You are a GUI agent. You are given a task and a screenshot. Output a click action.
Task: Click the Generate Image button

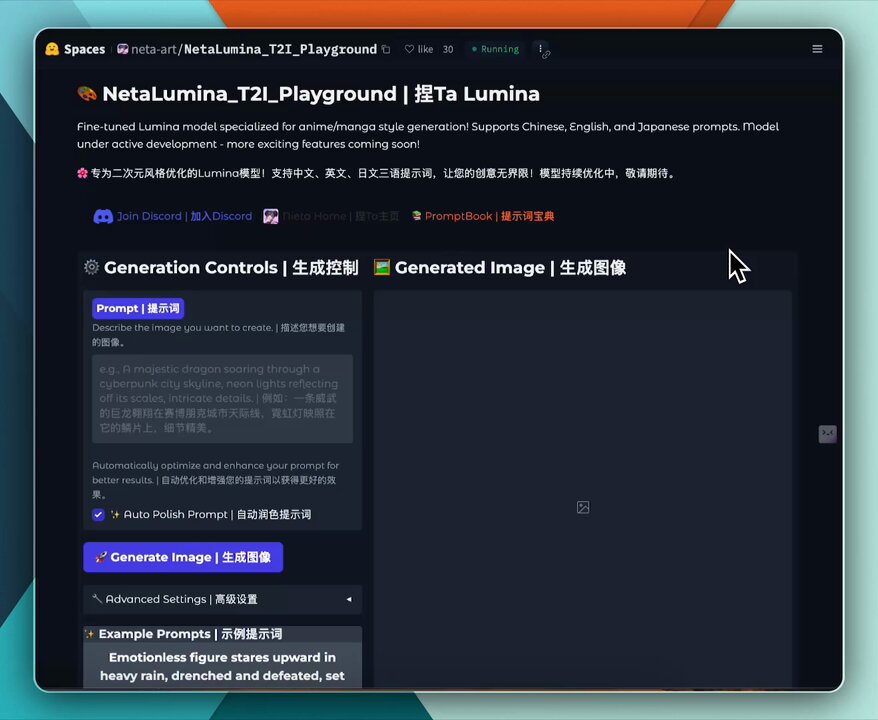tap(183, 557)
